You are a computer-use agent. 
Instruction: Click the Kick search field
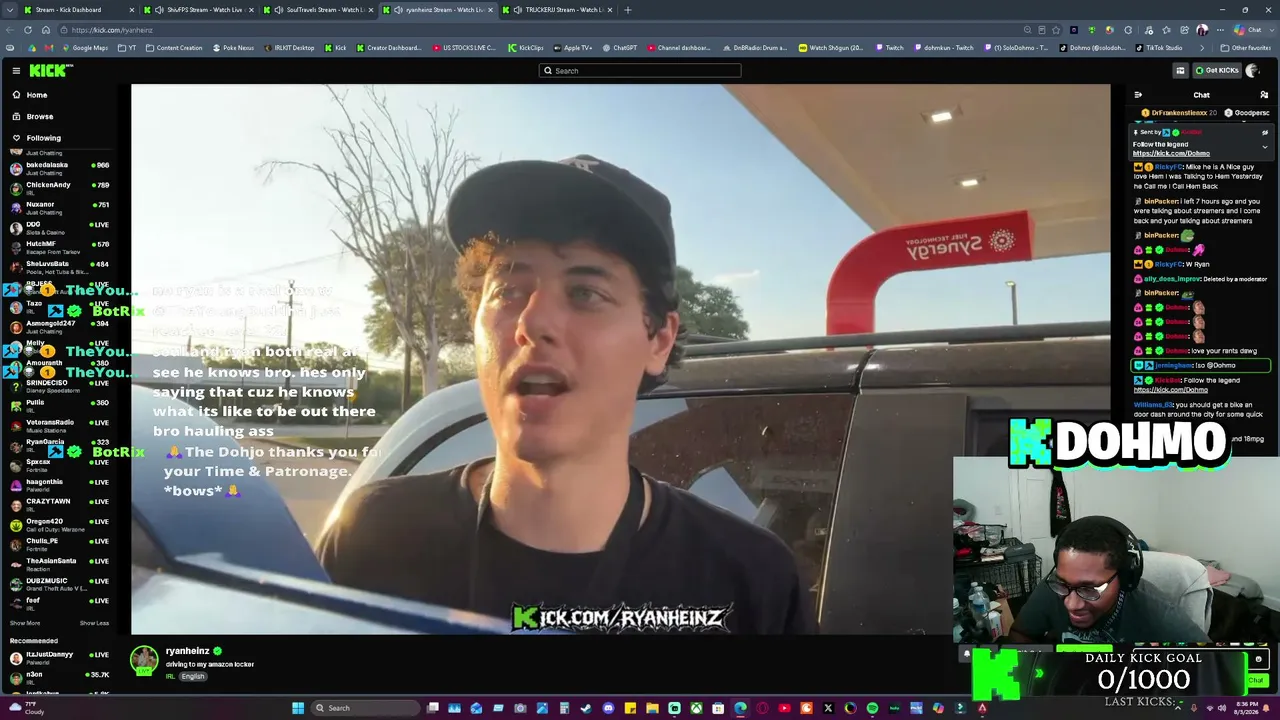pyautogui.click(x=640, y=71)
